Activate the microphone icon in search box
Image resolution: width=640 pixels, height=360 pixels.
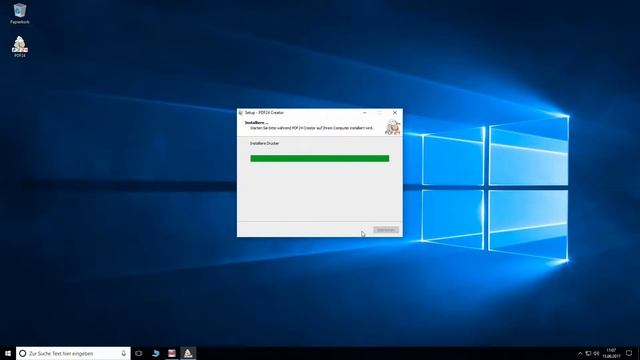click(x=124, y=353)
